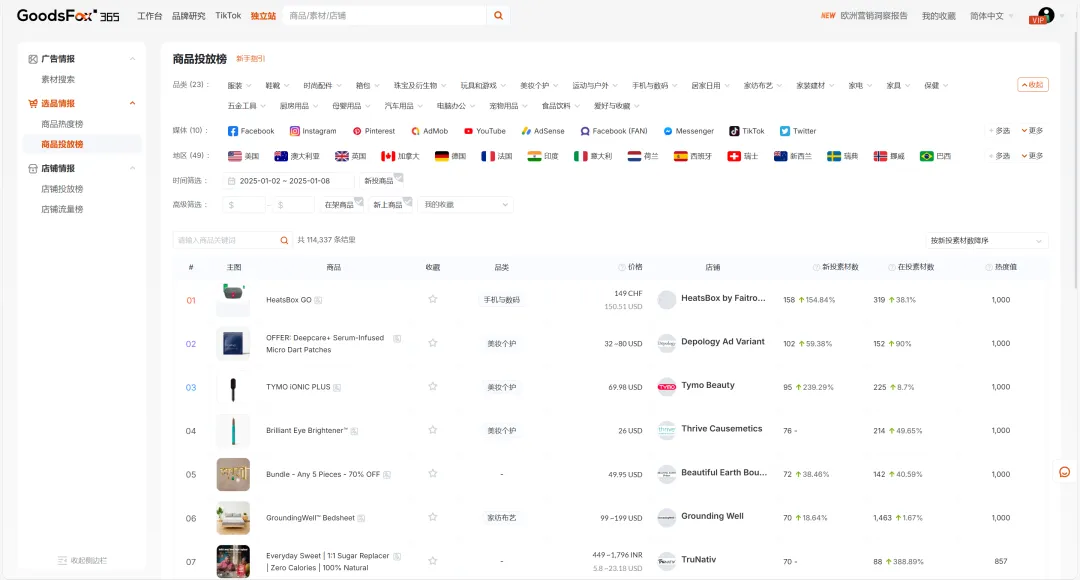The width and height of the screenshot is (1080, 580).
Task: Select the Facebook media filter
Action: (x=251, y=131)
